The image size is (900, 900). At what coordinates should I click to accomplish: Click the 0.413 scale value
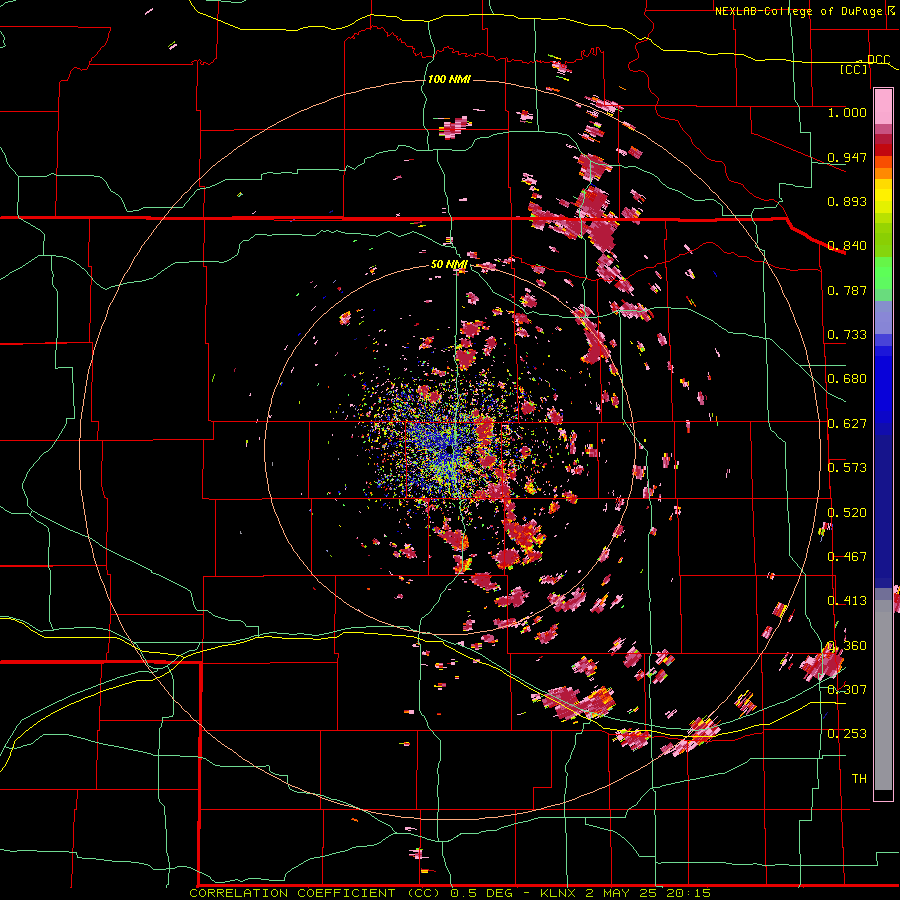coord(847,601)
